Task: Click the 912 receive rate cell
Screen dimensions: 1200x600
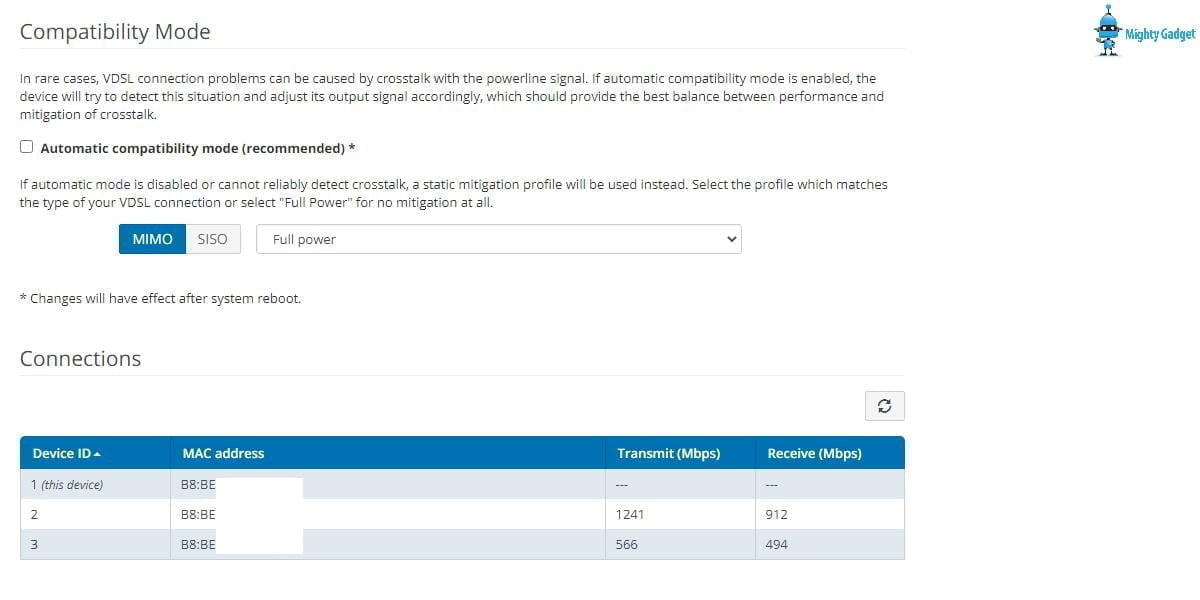Action: point(777,514)
